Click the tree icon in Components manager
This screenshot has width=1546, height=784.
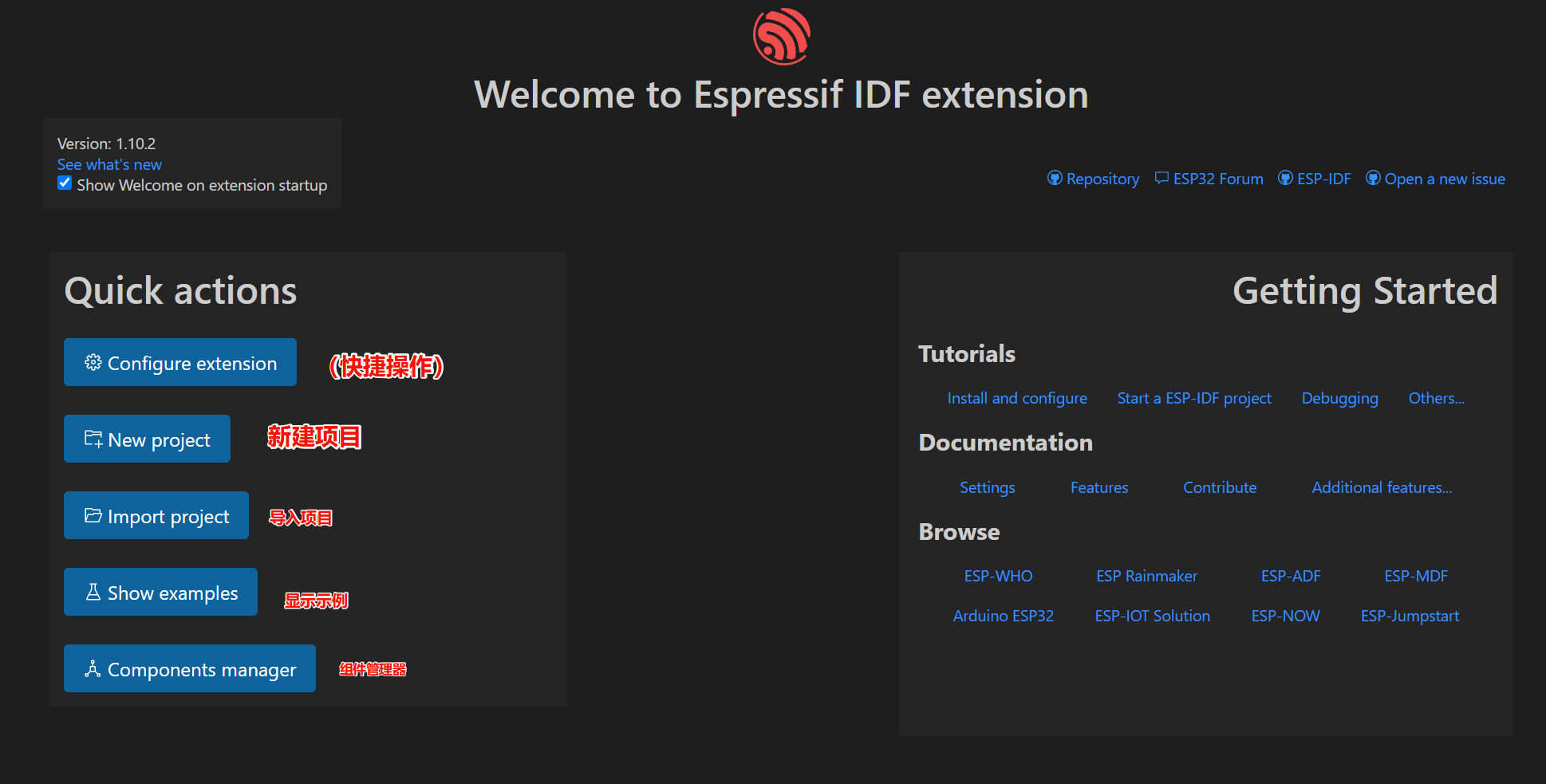93,668
